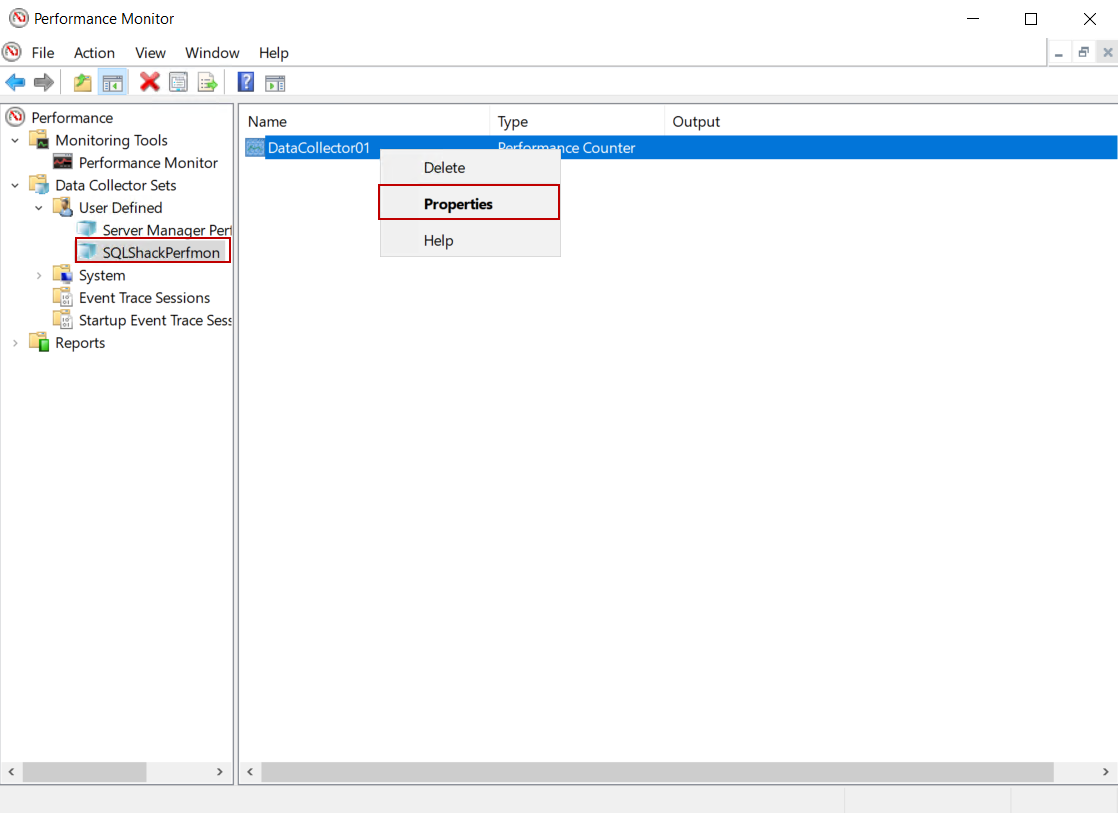Choose Properties from the context menu
The width and height of the screenshot is (1118, 813).
tap(470, 204)
